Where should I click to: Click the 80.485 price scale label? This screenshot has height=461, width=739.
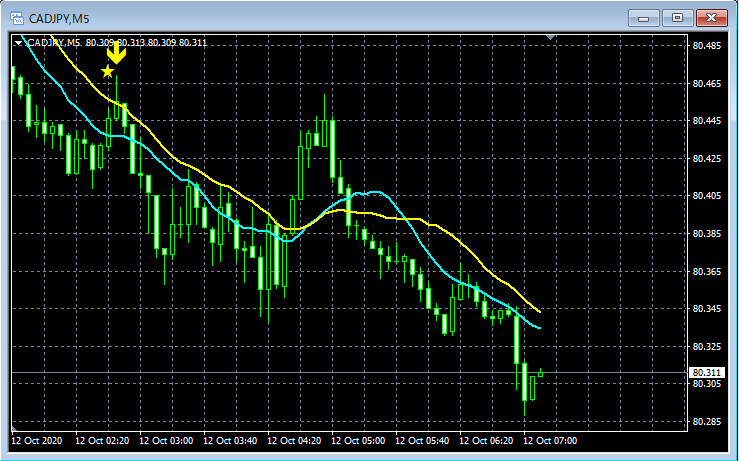pos(706,46)
